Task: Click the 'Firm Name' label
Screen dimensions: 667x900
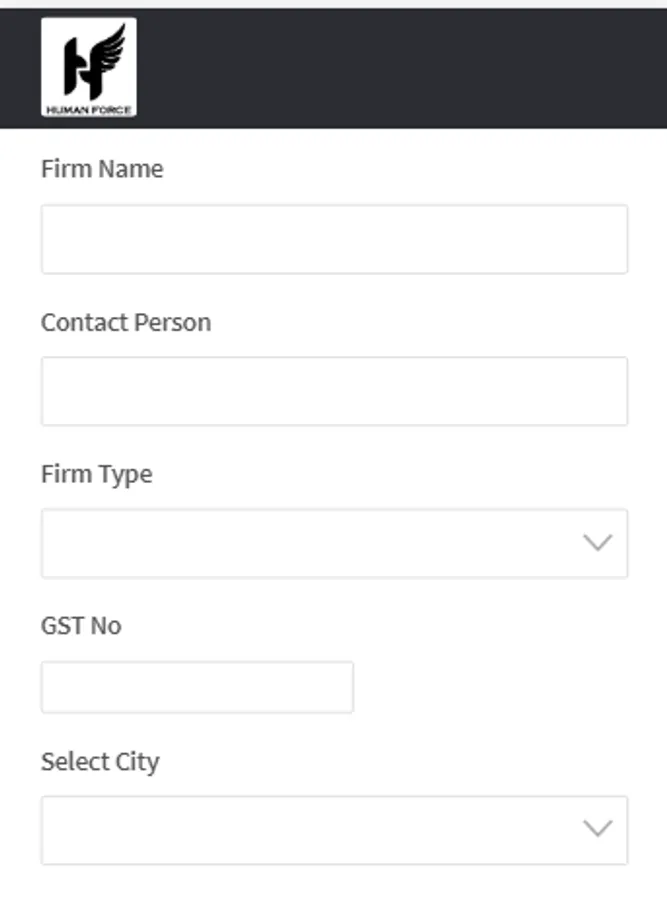Action: coord(102,169)
